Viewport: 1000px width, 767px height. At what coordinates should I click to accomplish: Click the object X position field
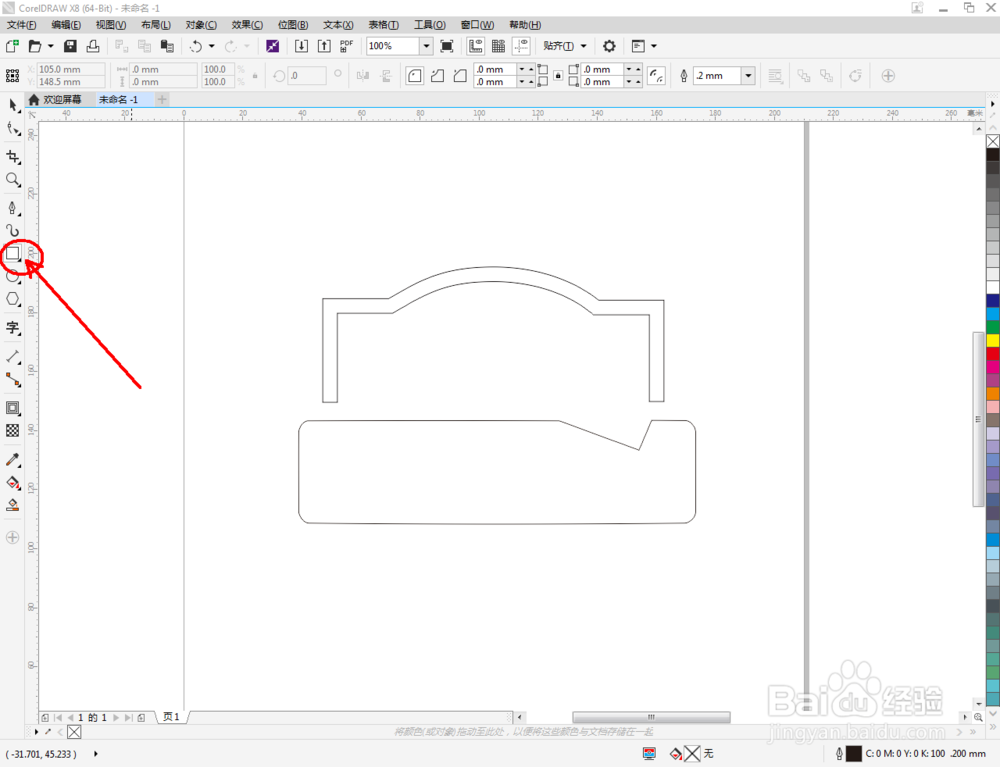pyautogui.click(x=71, y=69)
